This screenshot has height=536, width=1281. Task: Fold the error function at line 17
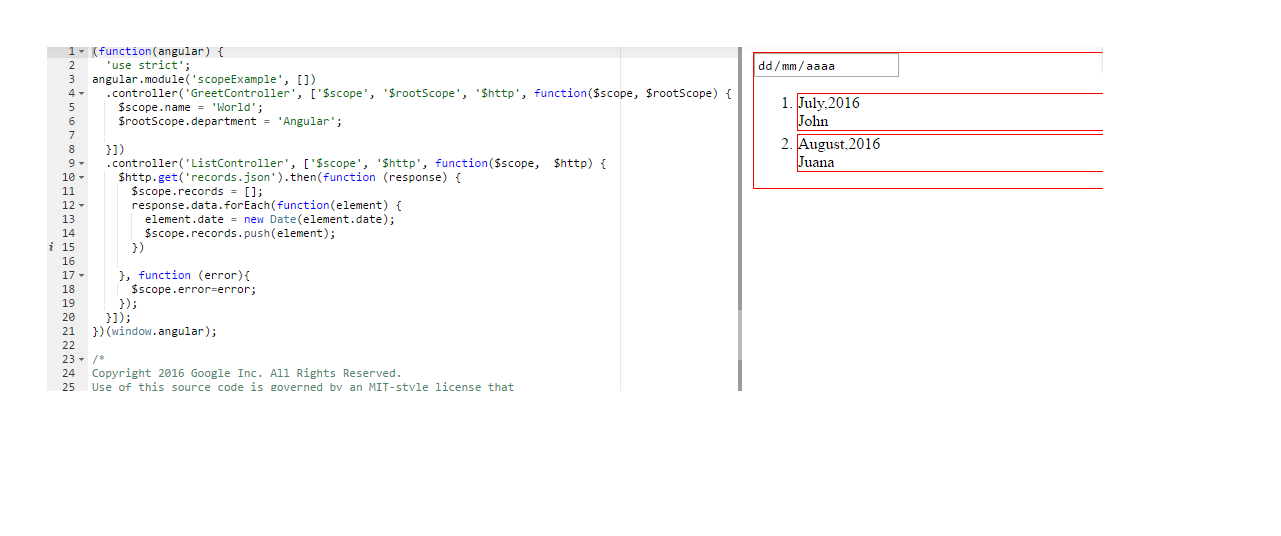(81, 275)
